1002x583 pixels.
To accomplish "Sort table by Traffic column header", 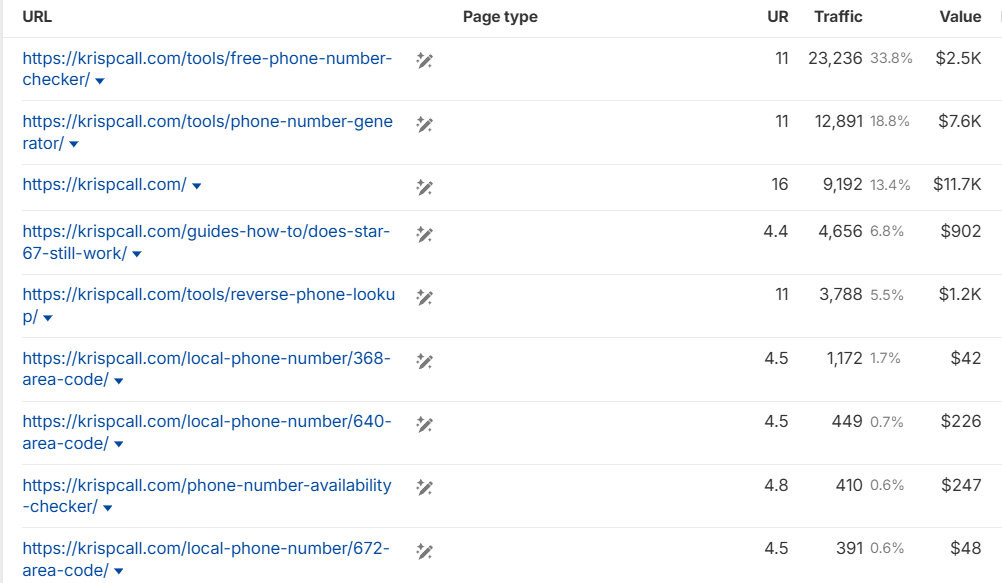I will [x=838, y=17].
